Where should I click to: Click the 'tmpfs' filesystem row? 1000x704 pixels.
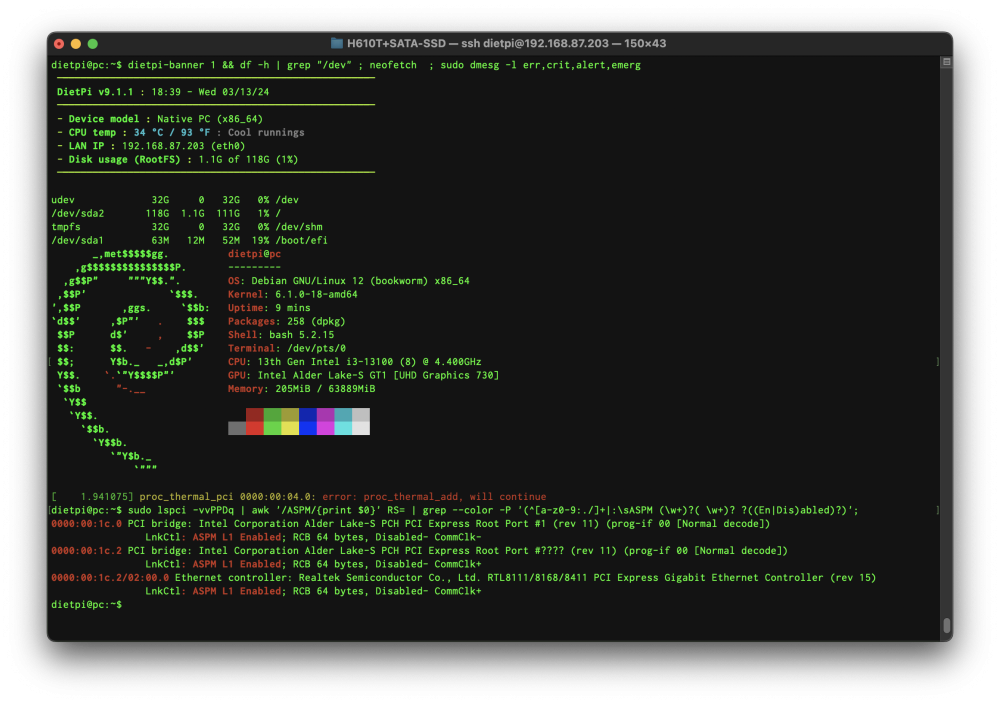[x=187, y=226]
